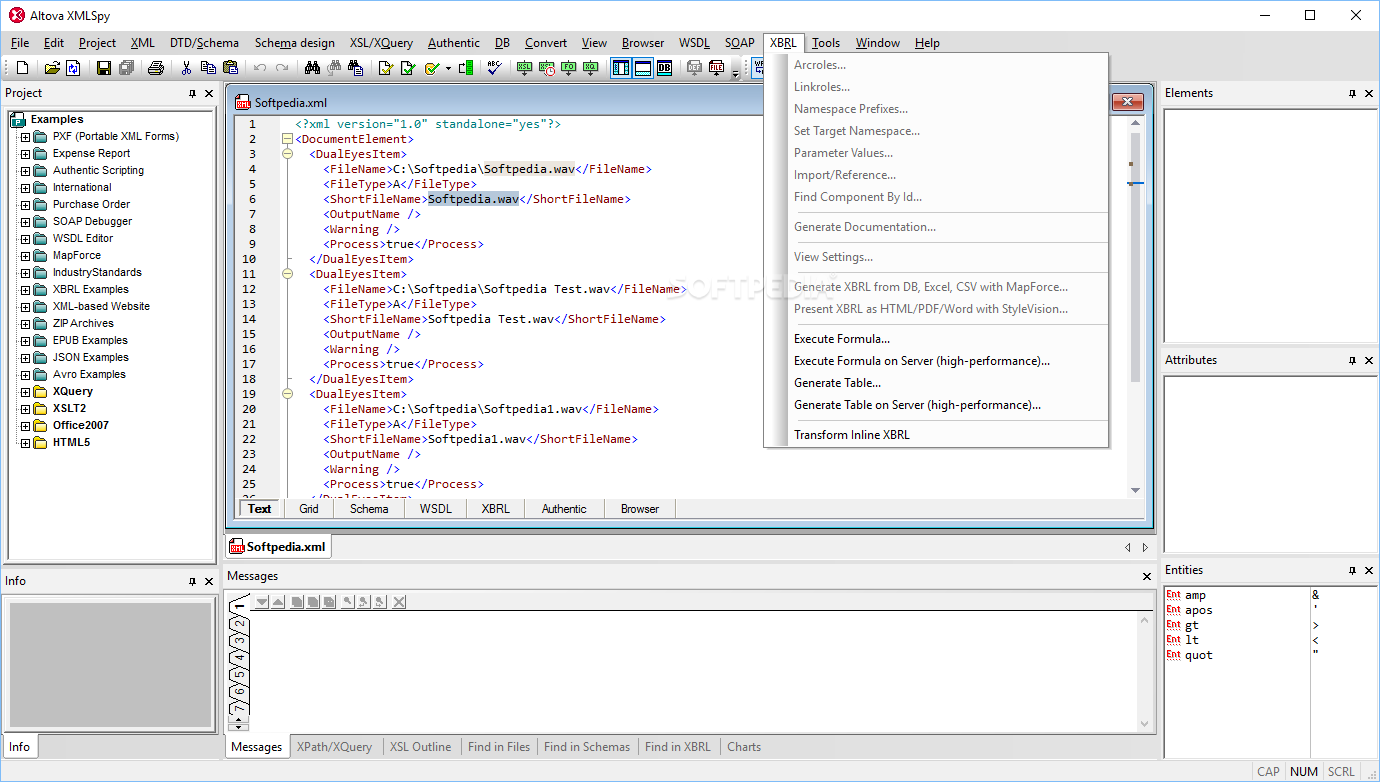The height and width of the screenshot is (782, 1380).
Task: Close the Messages panel
Action: coord(1147,576)
